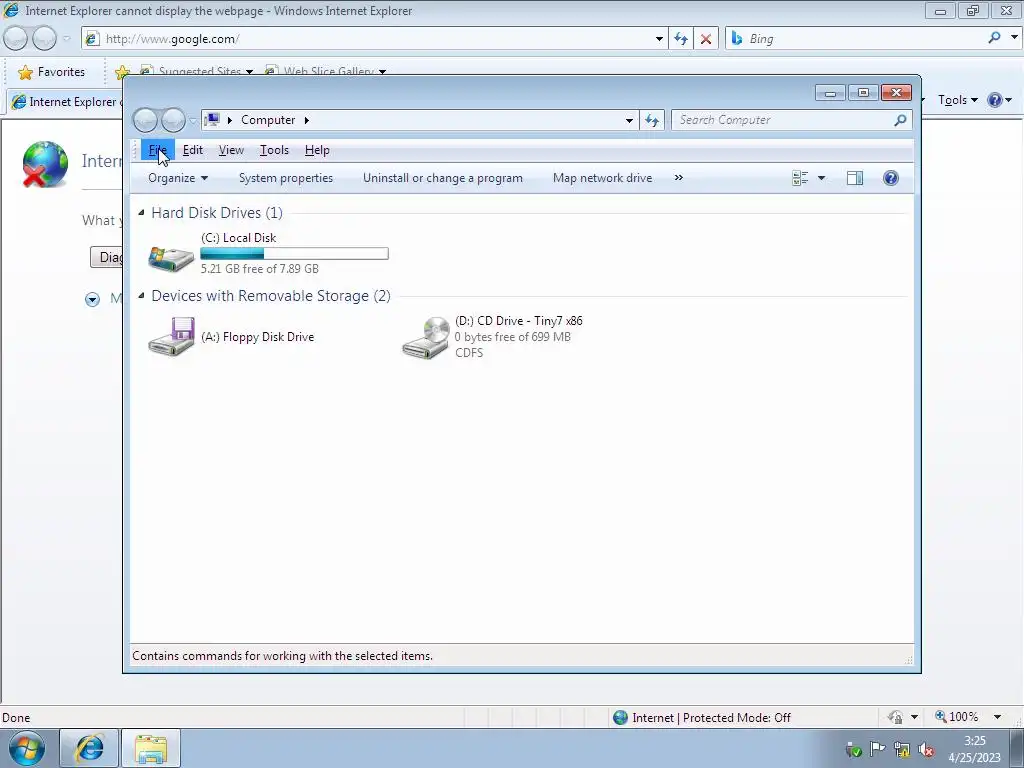Open the Edit menu in Explorer
This screenshot has height=768, width=1024.
tap(193, 150)
